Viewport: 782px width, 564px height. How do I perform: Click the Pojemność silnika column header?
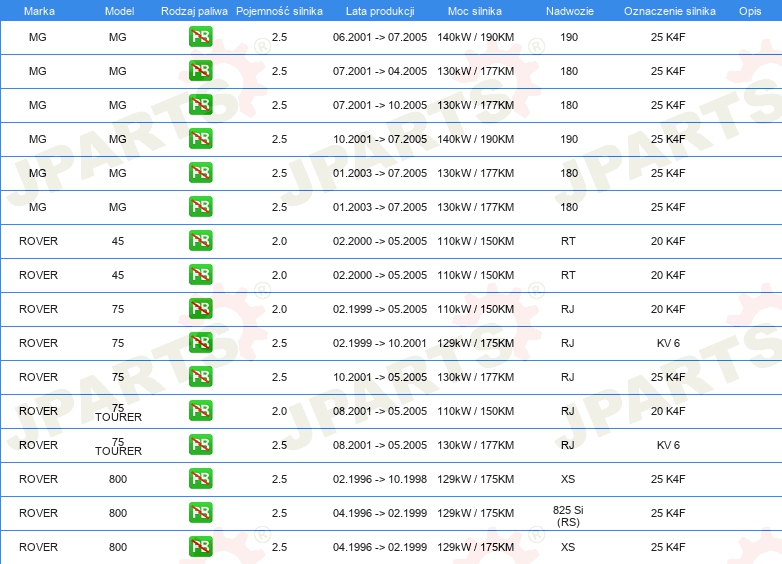point(279,10)
